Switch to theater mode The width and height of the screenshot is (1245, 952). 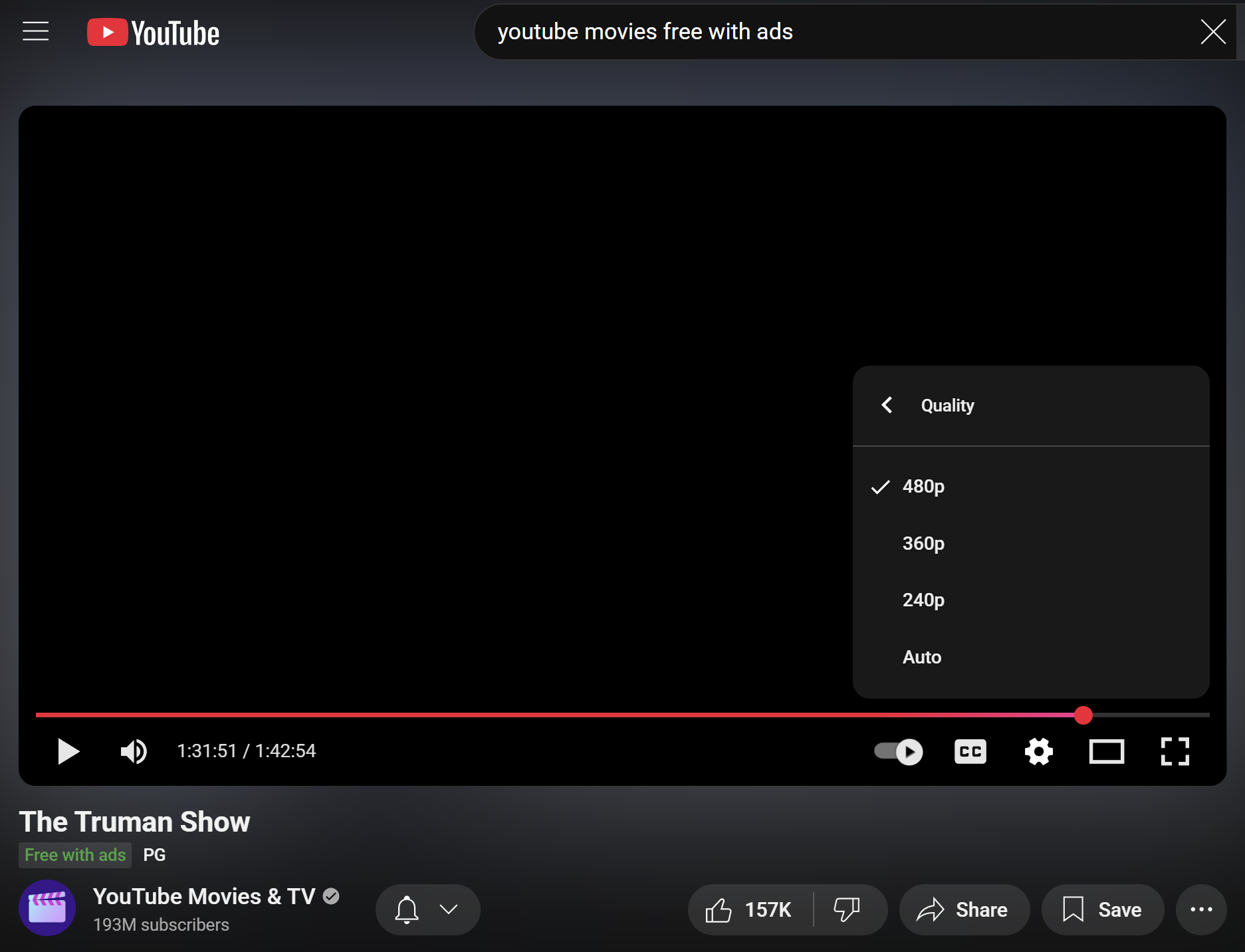1106,752
